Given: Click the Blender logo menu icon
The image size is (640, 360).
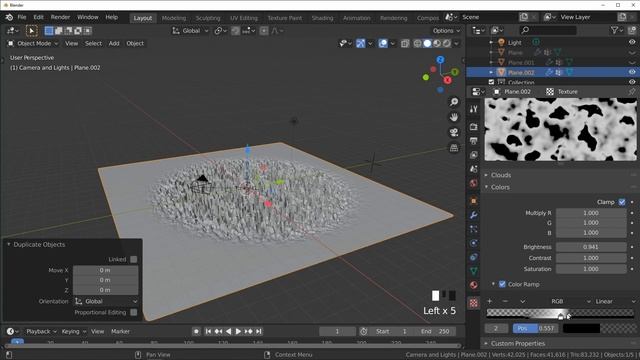Looking at the screenshot, I should pyautogui.click(x=9, y=17).
